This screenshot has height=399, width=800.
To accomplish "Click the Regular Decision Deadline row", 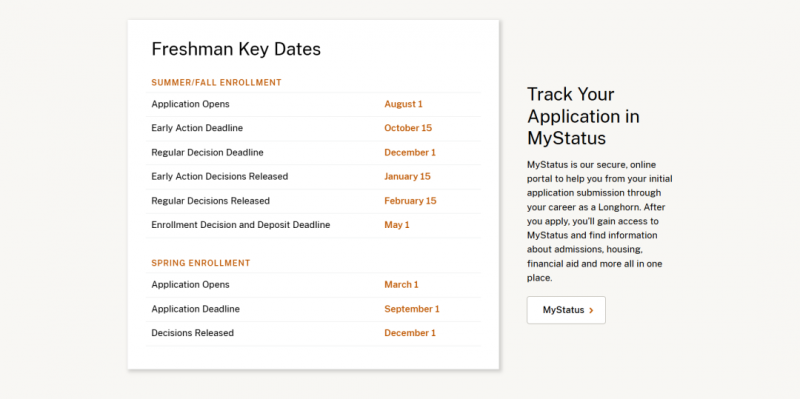I will click(313, 153).
